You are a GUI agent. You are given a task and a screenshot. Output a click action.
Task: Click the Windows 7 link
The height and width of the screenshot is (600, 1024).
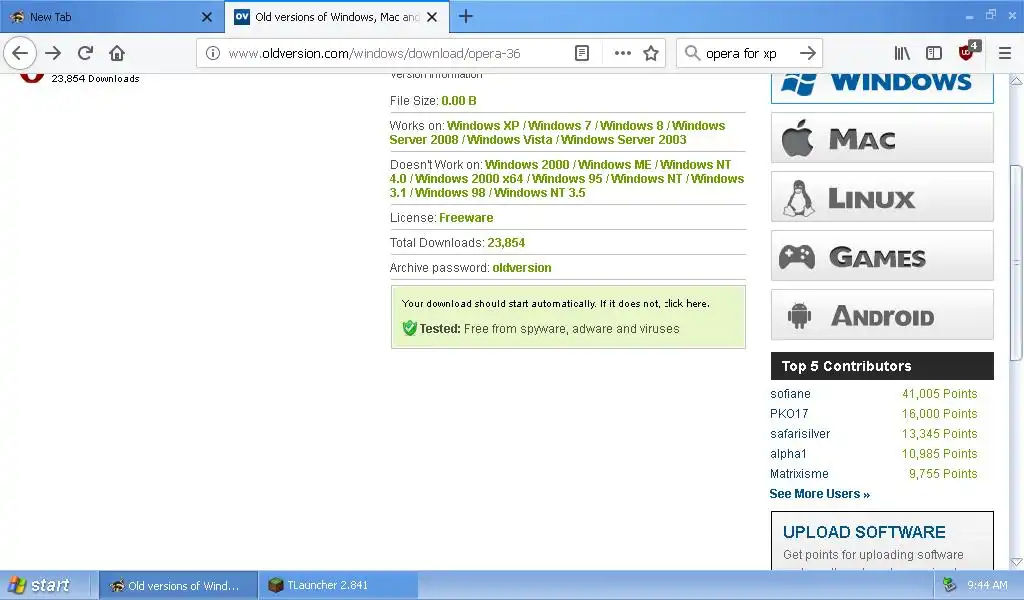point(559,125)
